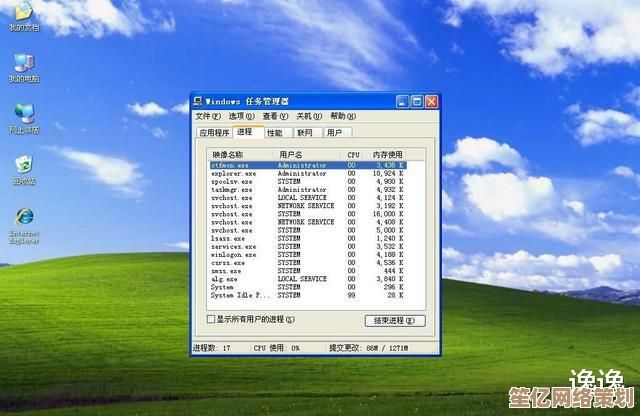The image size is (640, 416).
Task: Select the svchost.exe row using 3,192 K
Action: click(308, 206)
